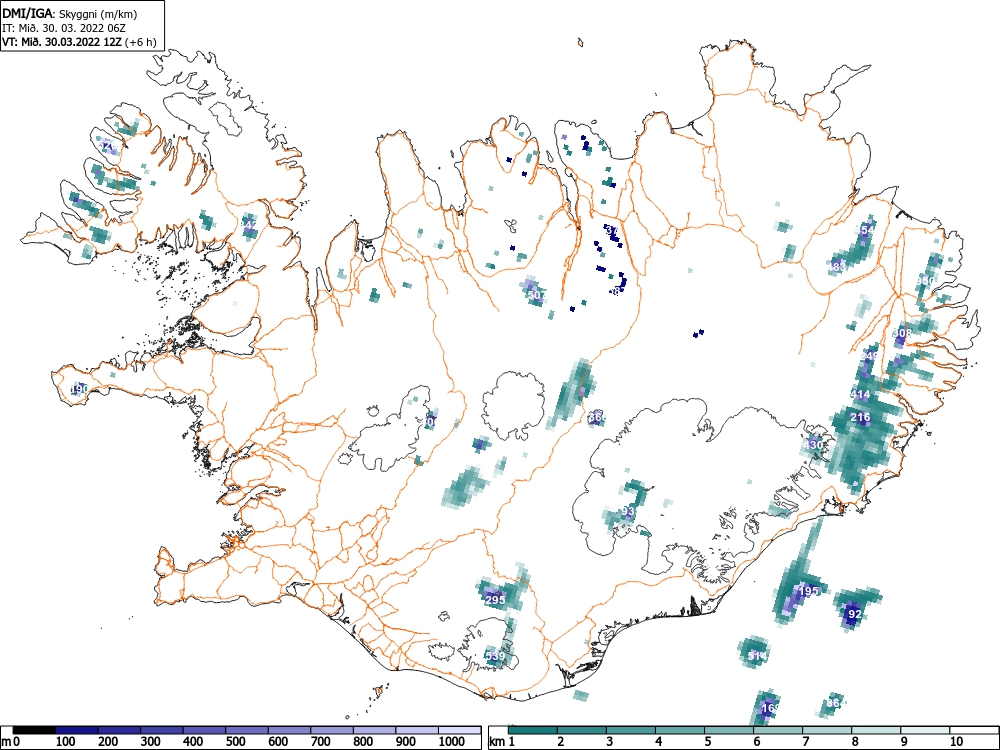Click the '92' visibility value offshore
1000x750 pixels.
click(855, 614)
